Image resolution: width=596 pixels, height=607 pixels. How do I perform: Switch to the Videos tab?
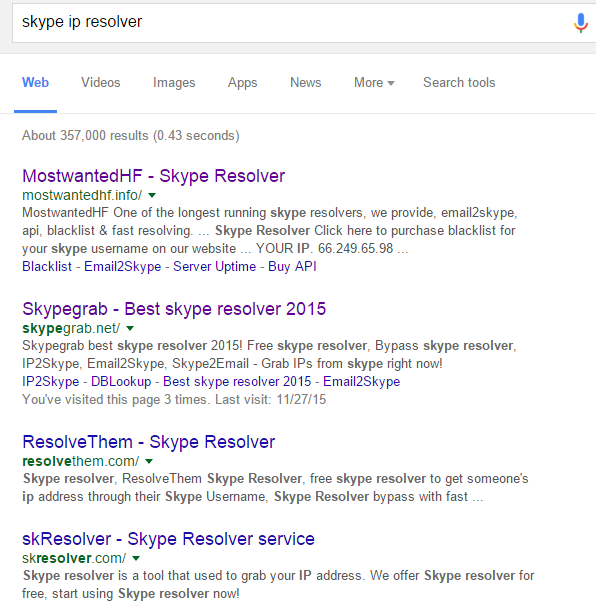101,82
